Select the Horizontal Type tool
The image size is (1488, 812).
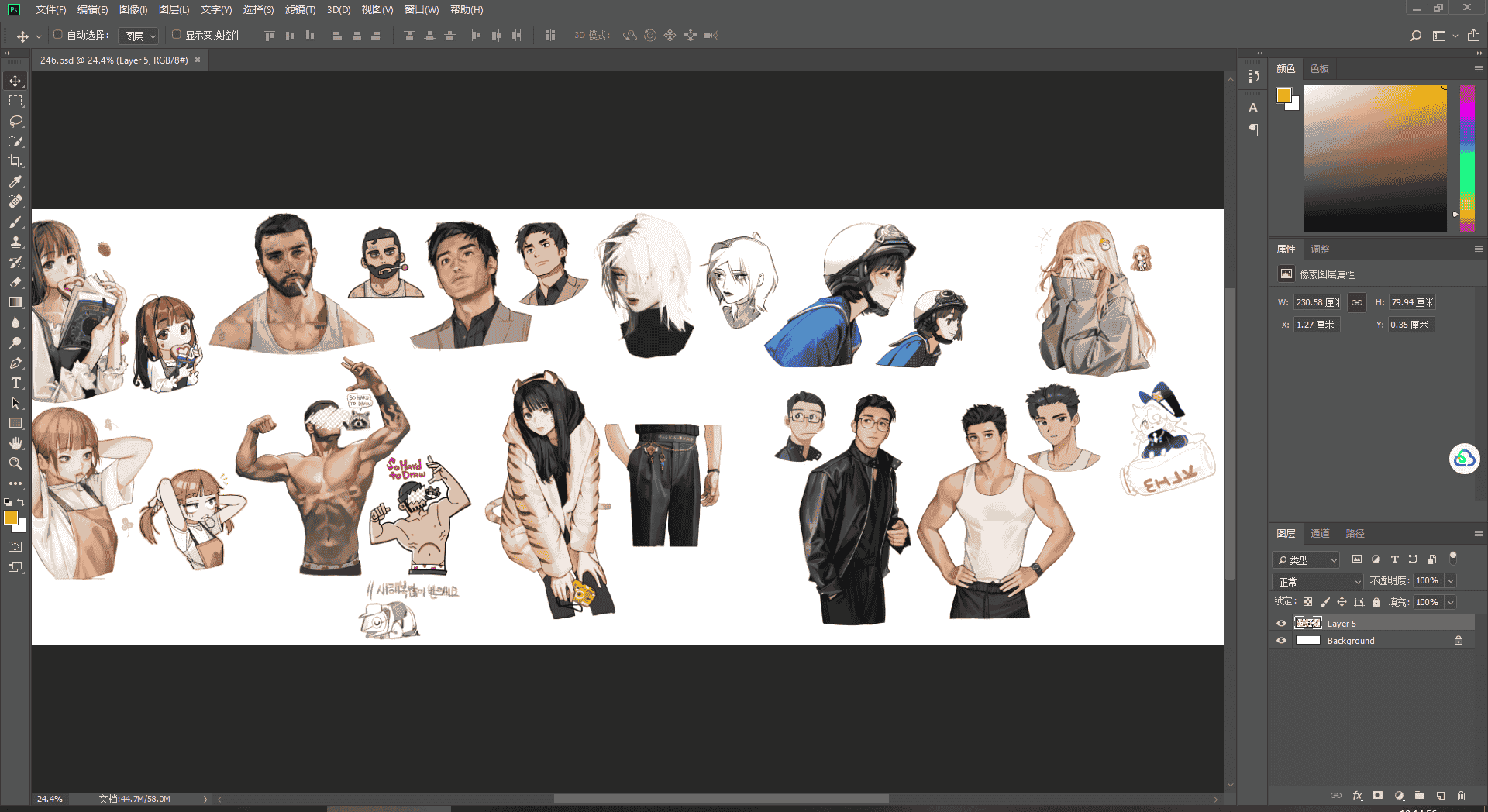tap(15, 383)
